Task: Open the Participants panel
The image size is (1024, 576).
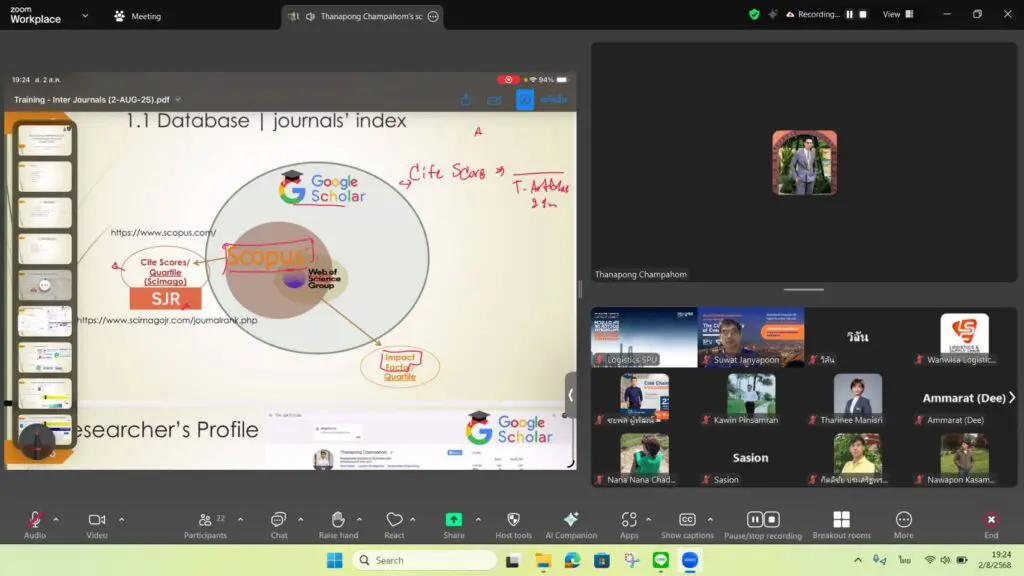Action: 205,524
